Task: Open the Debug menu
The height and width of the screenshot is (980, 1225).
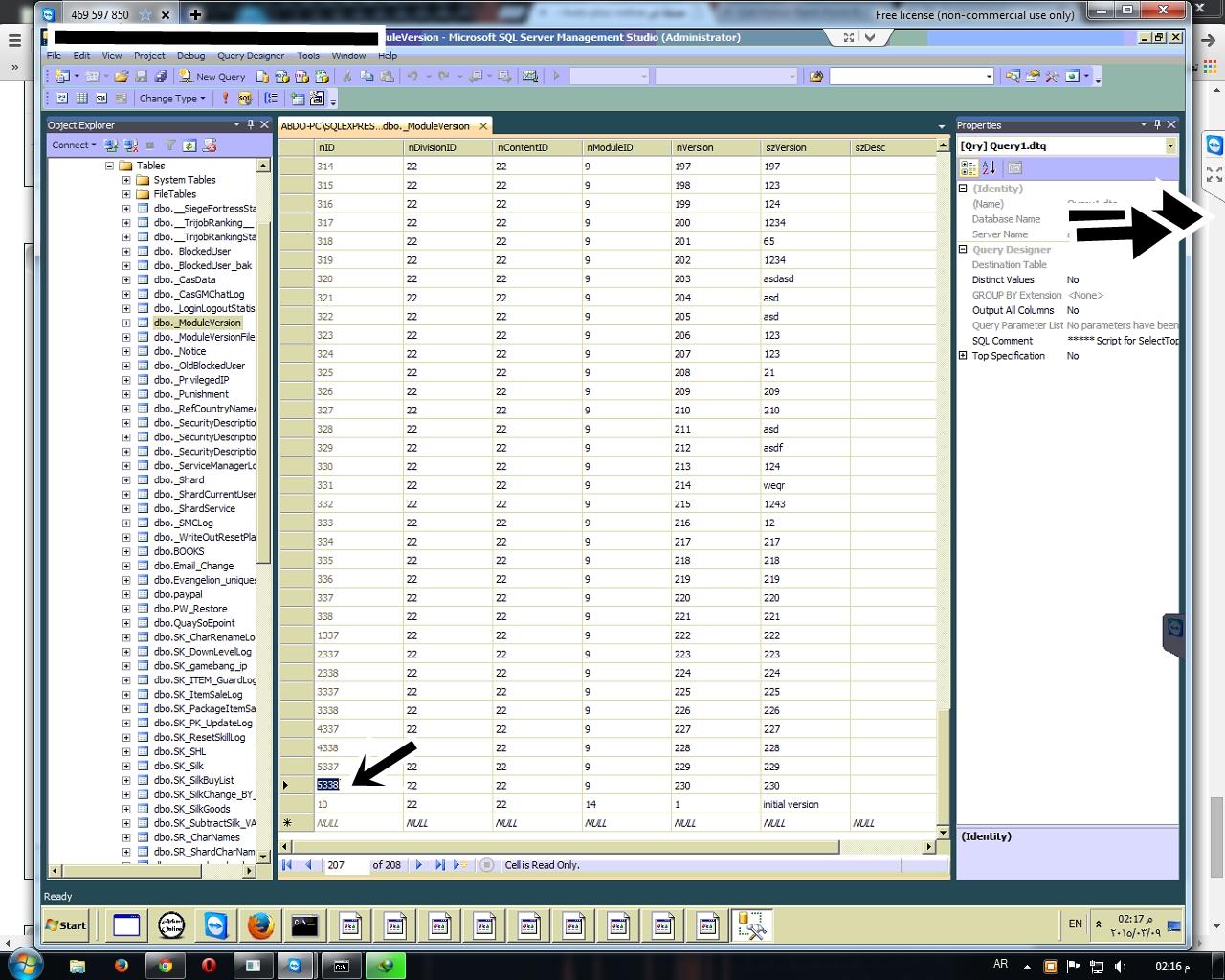Action: [190, 56]
